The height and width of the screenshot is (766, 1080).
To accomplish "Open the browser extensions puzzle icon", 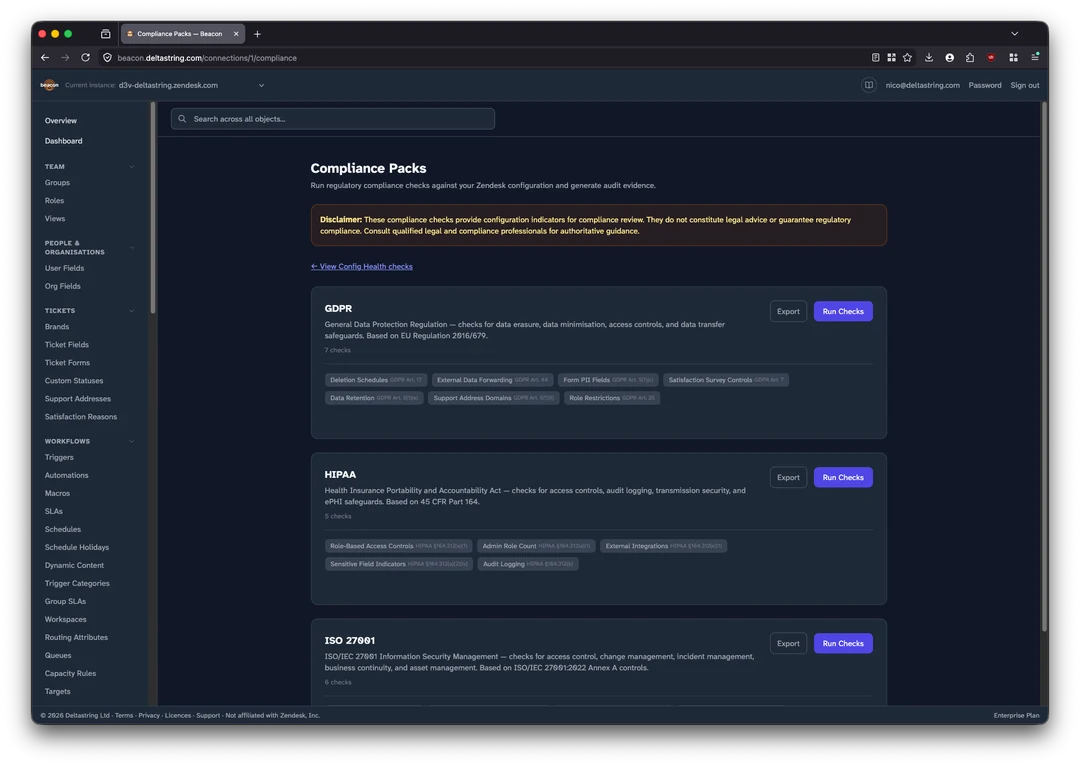I will [x=970, y=58].
